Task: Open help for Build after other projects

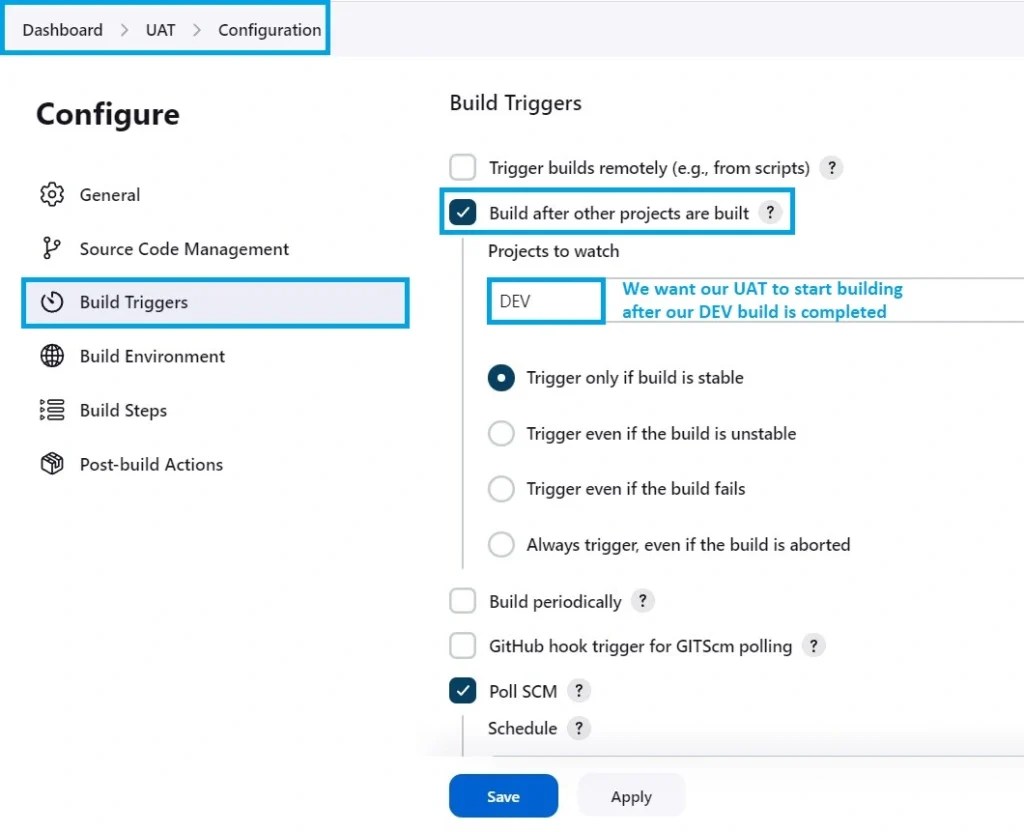Action: pos(770,211)
